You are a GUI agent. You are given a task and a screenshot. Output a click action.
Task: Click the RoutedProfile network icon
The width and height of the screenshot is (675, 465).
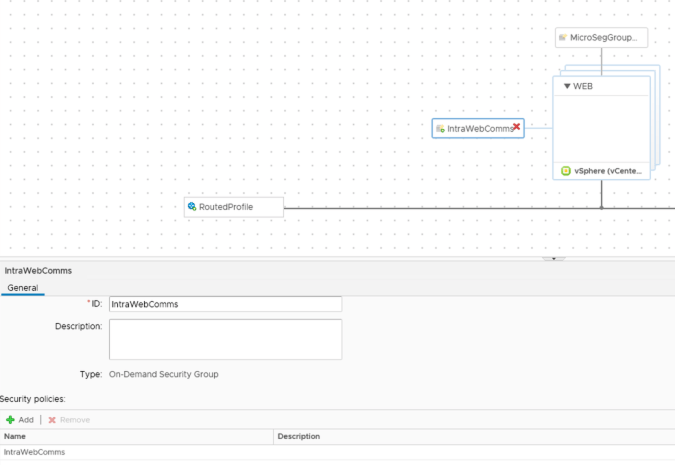coord(192,207)
